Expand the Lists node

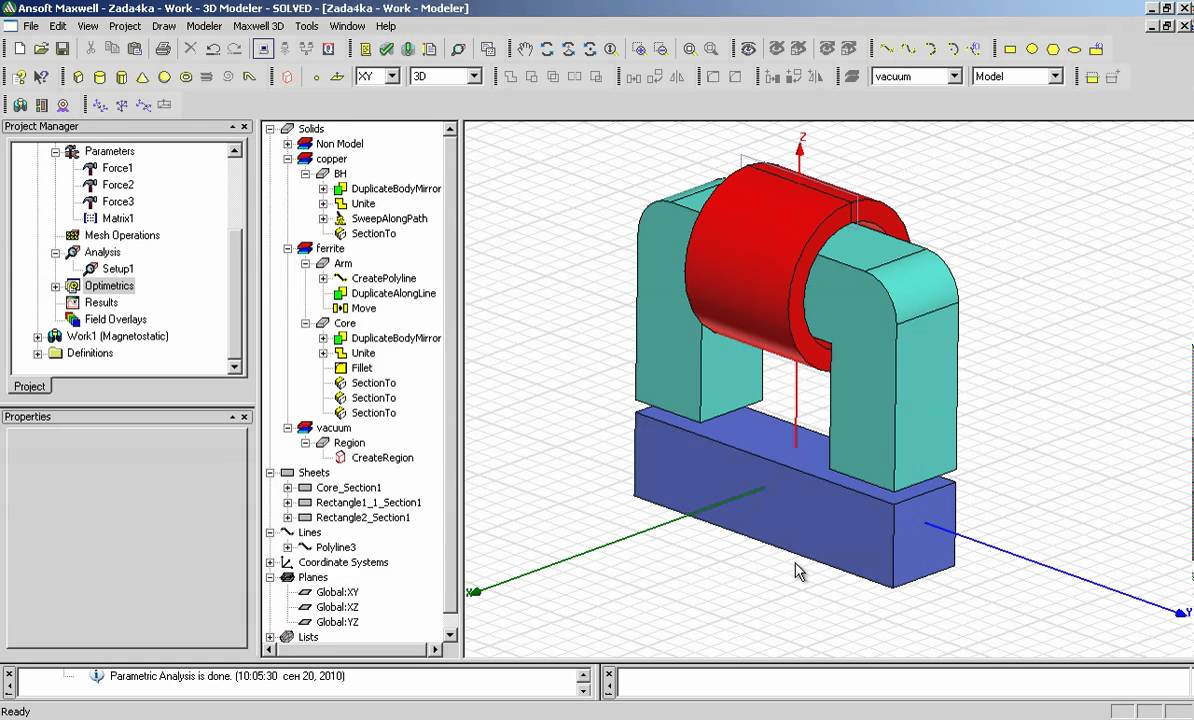pos(270,637)
